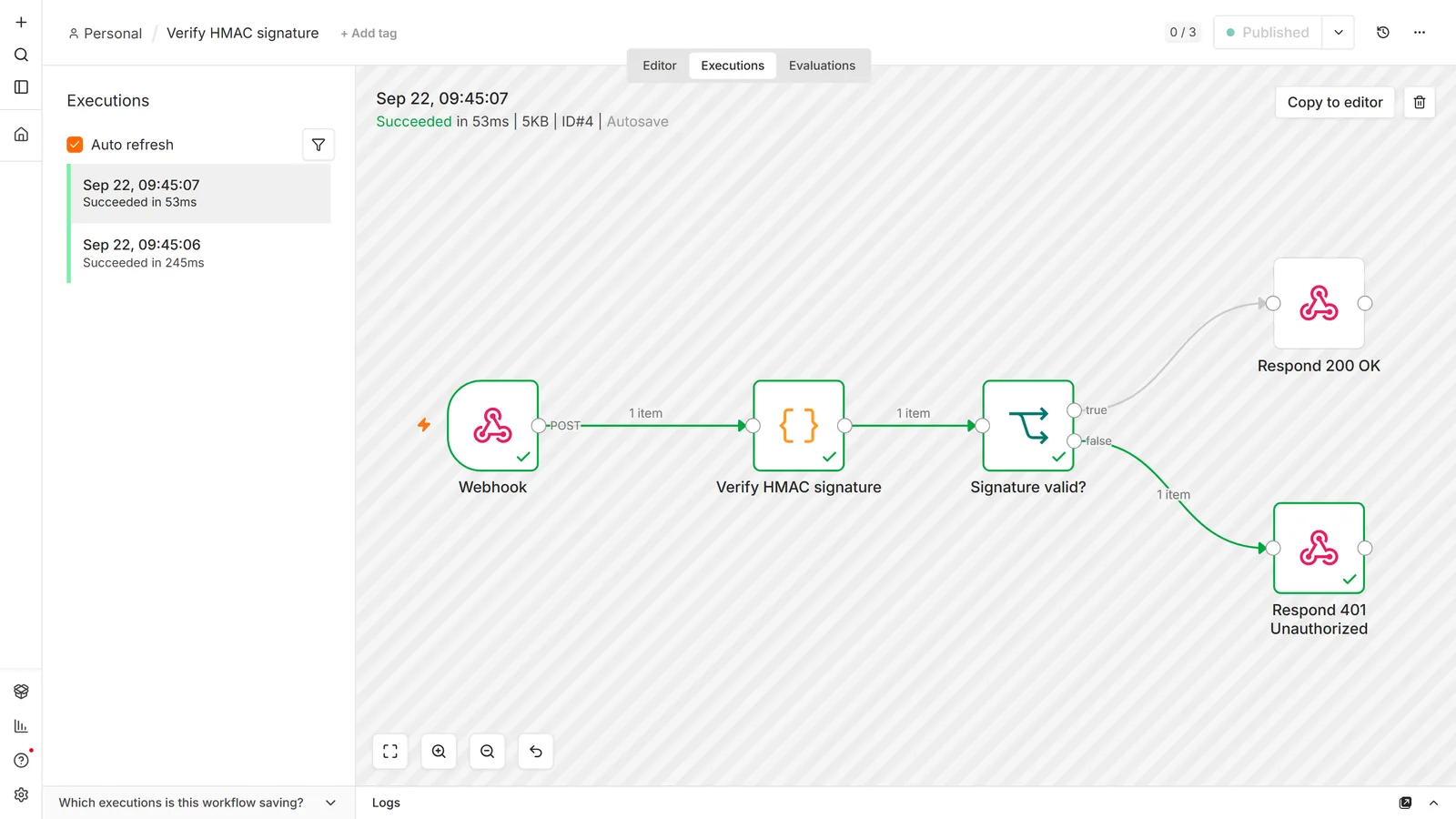Open the executions filter funnel

[318, 145]
